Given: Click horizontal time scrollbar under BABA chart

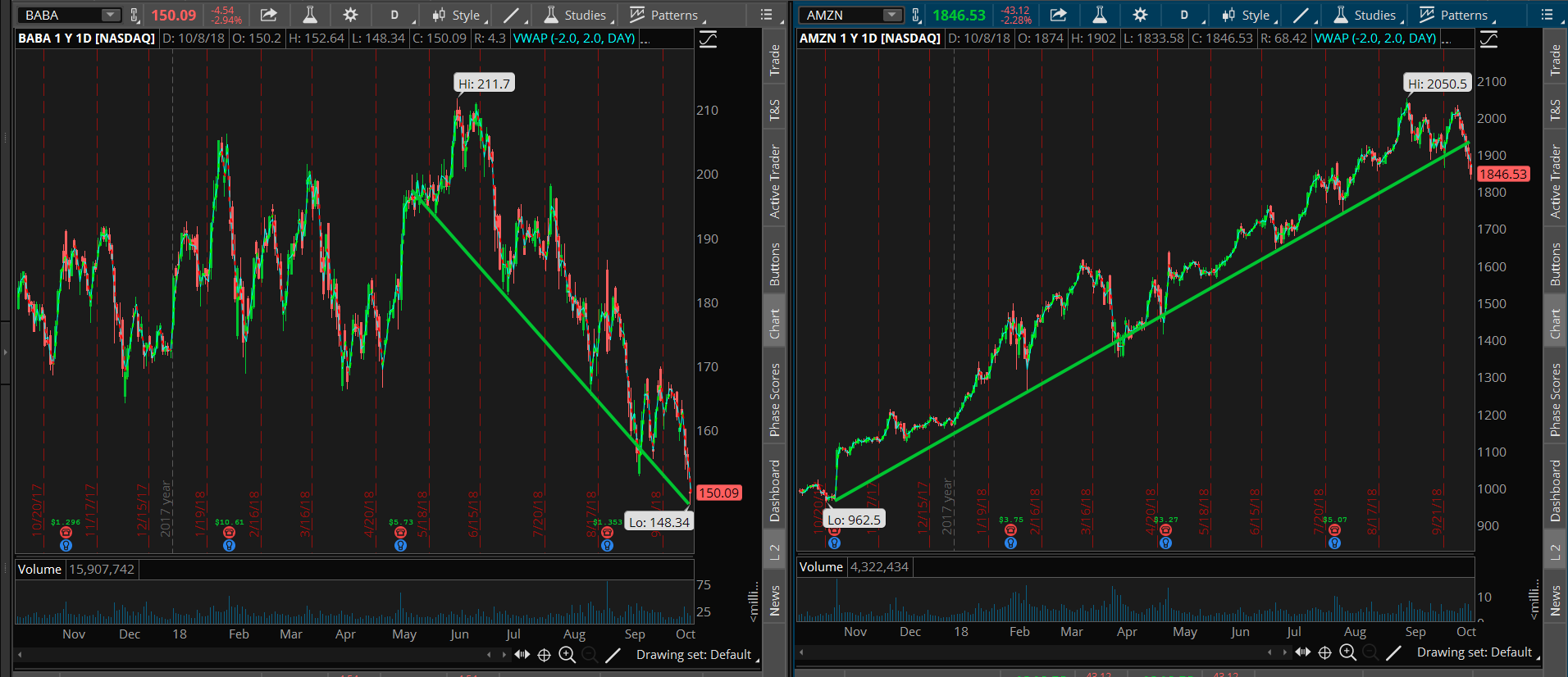Looking at the screenshot, I should click(x=262, y=655).
